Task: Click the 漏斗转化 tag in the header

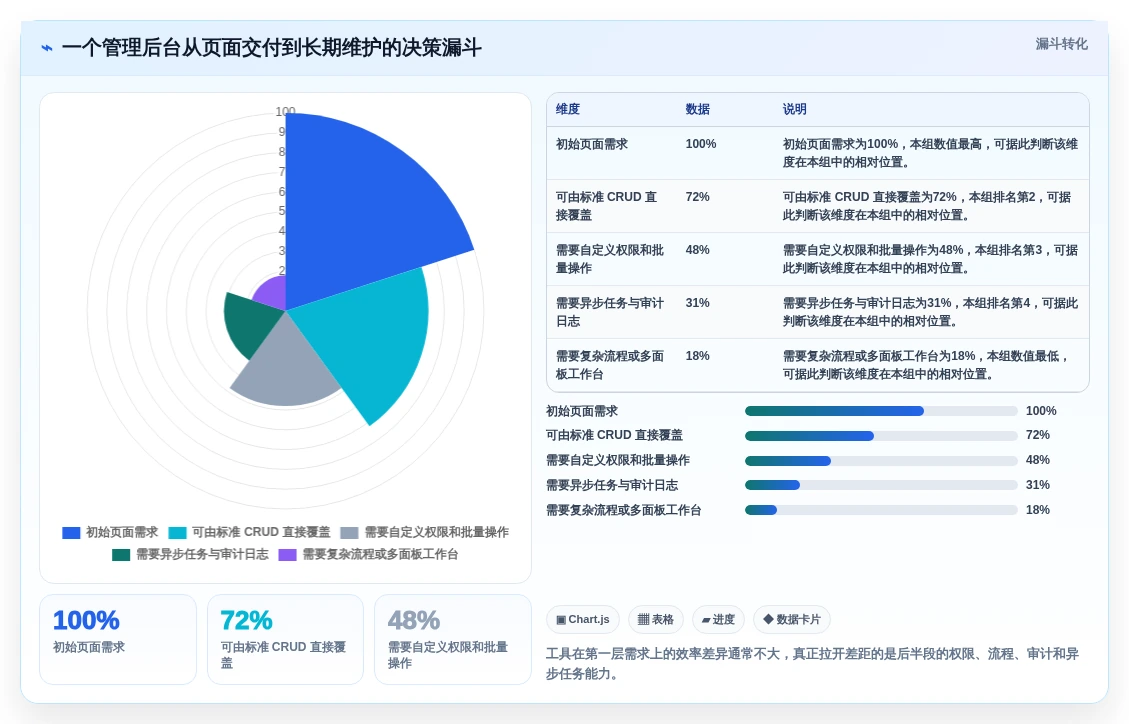Action: (x=1061, y=44)
